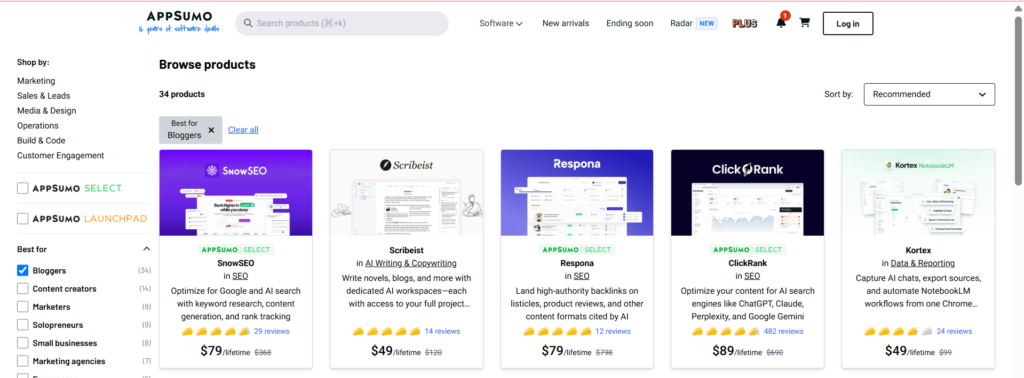Viewport: 1024px width, 378px height.
Task: Open the Scribeist product title
Action: tap(406, 250)
